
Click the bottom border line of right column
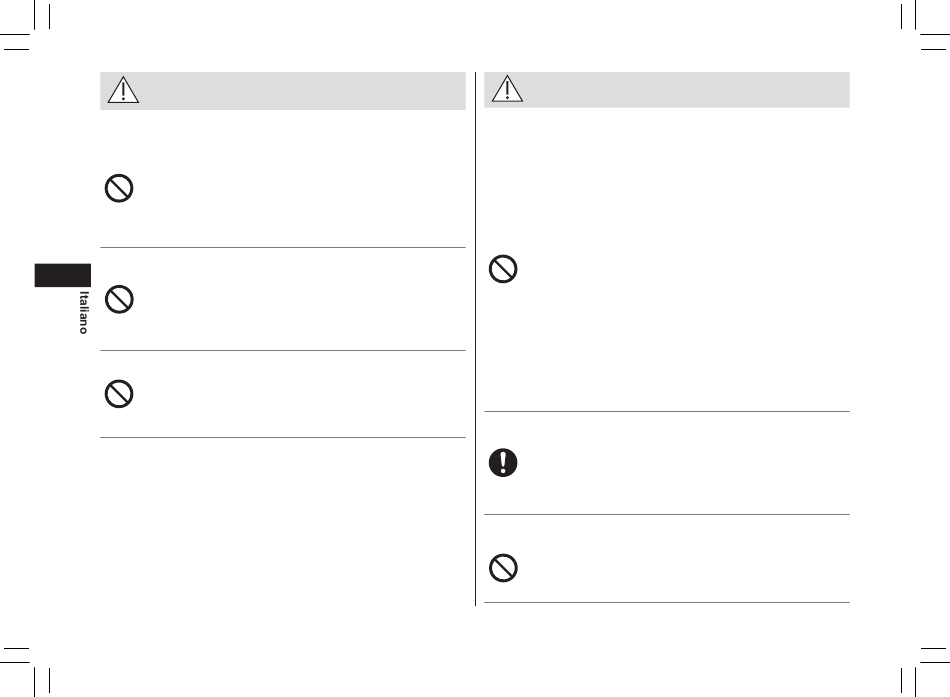coord(667,603)
